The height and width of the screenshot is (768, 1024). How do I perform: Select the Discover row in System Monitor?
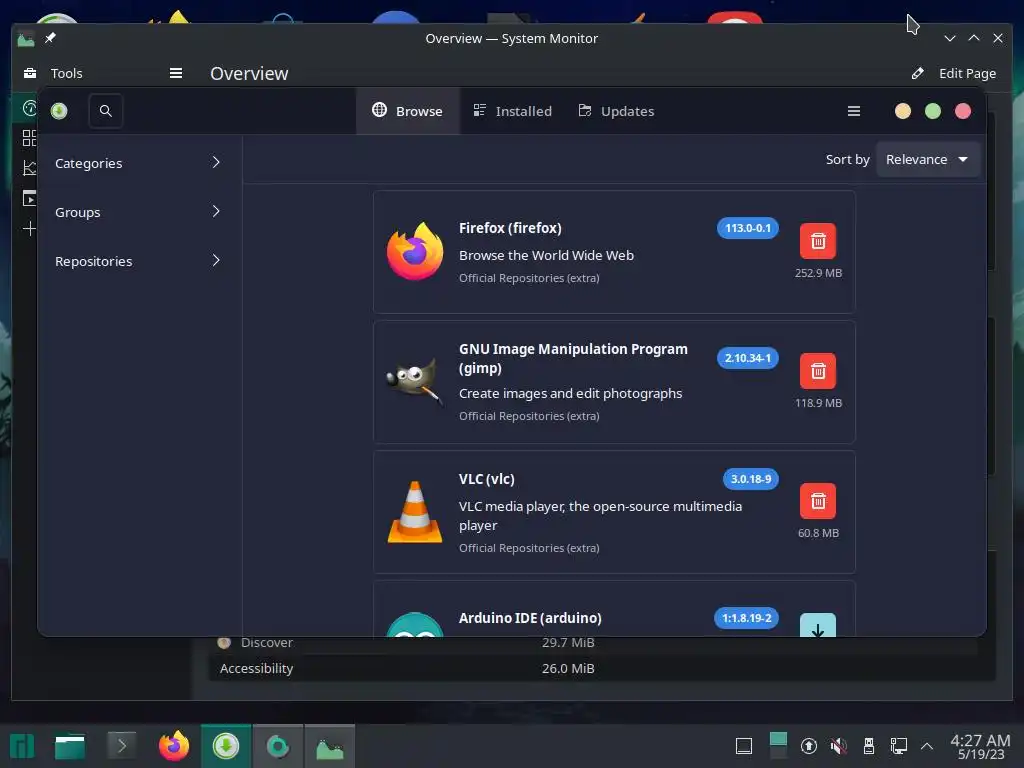[593, 643]
